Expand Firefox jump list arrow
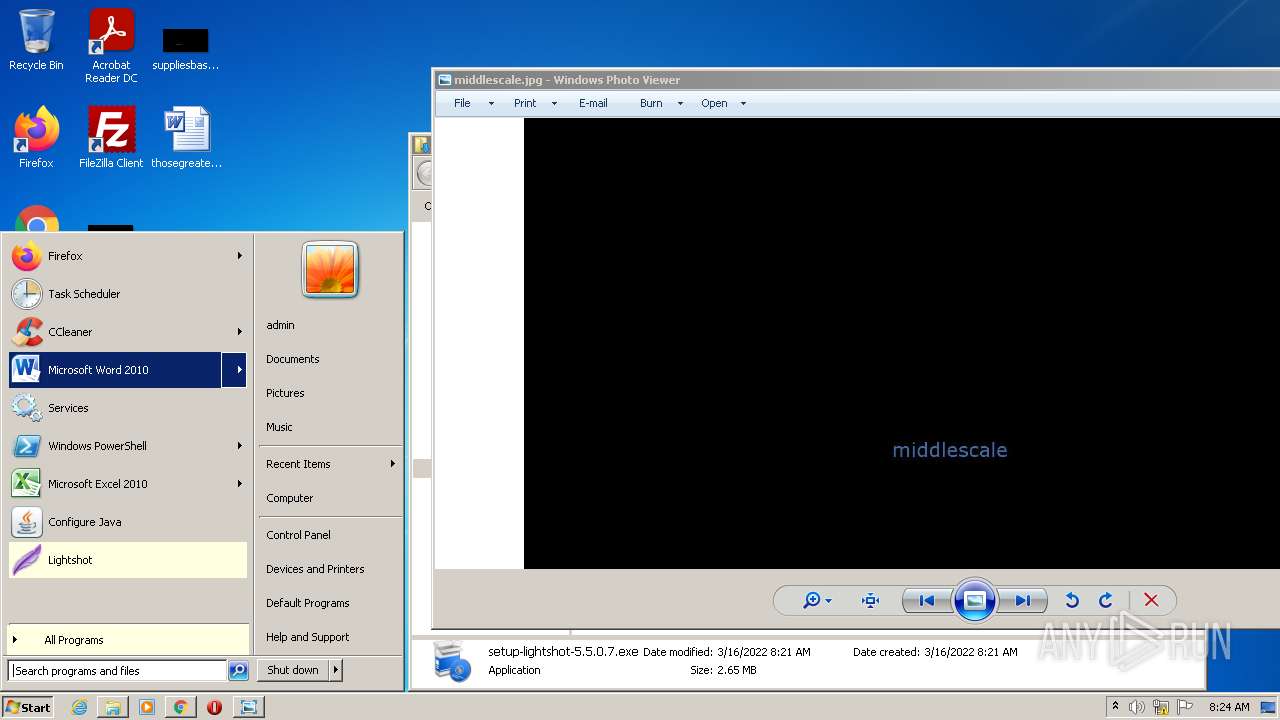1280x720 pixels. (x=239, y=256)
